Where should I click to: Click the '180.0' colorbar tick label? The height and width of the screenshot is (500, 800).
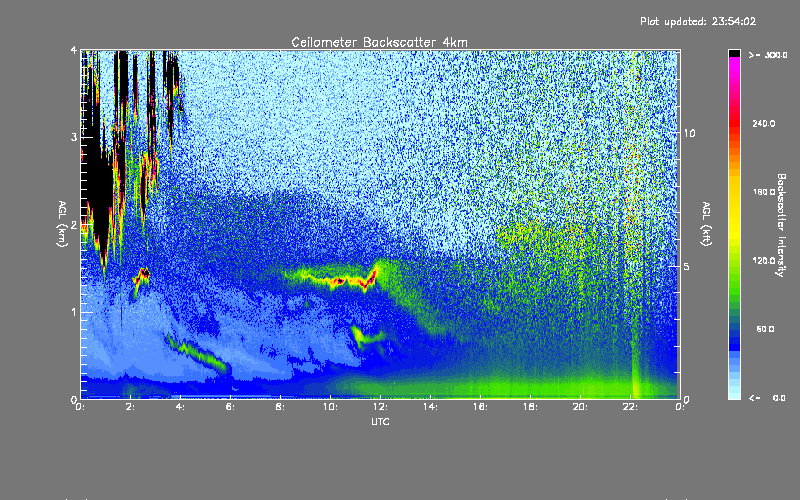(764, 192)
